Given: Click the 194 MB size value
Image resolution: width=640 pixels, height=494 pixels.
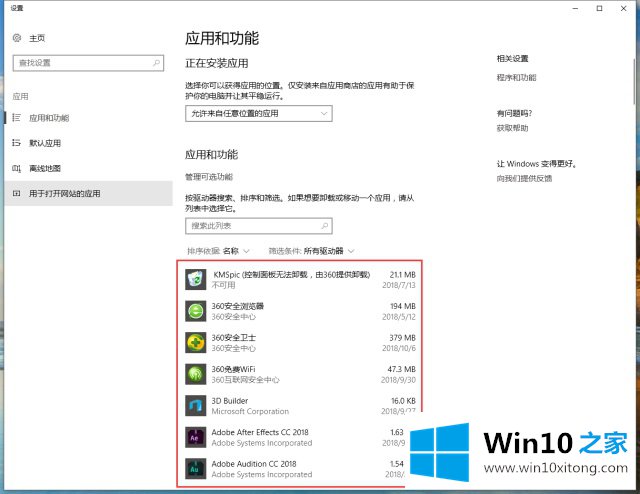Looking at the screenshot, I should pyautogui.click(x=403, y=306).
